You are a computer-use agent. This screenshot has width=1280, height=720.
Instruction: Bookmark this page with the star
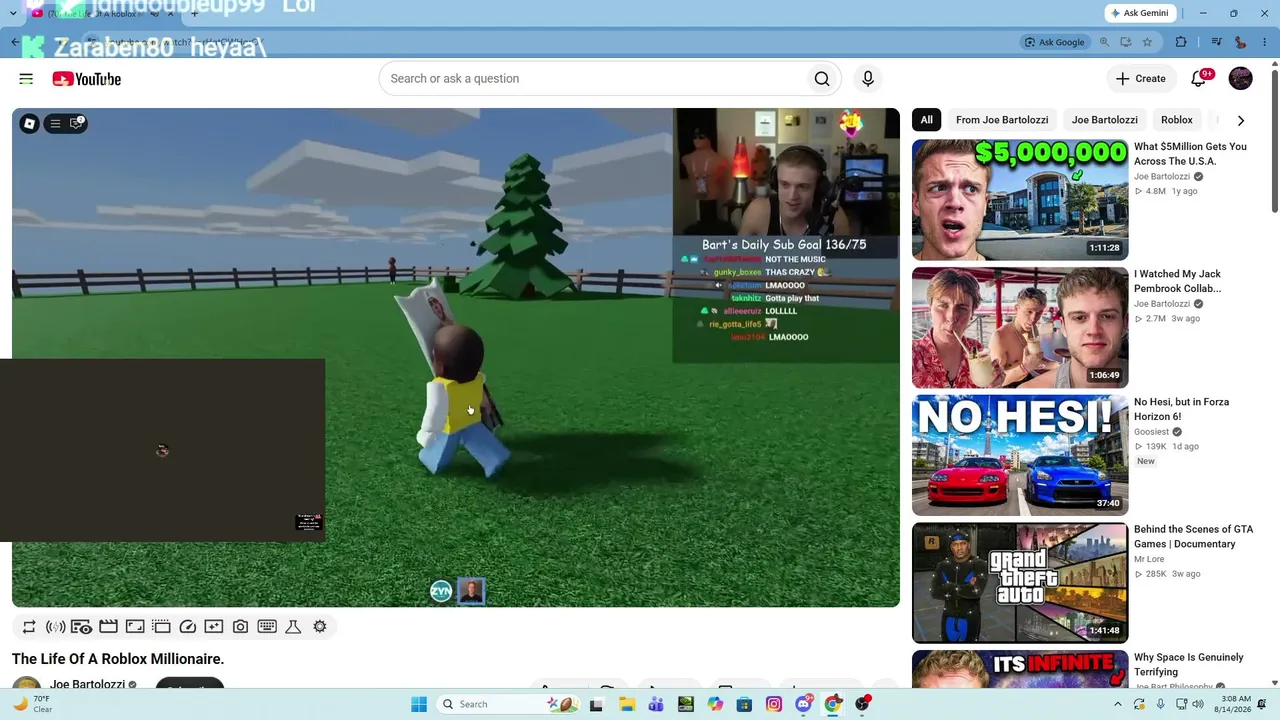tap(1147, 42)
